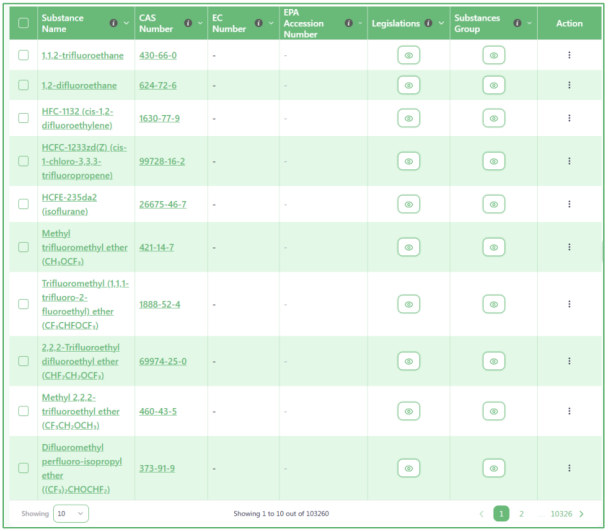Open HCFE-235da2 (isoflurane) substance link
Screen dimensions: 608x531
pyautogui.click(x=69, y=204)
